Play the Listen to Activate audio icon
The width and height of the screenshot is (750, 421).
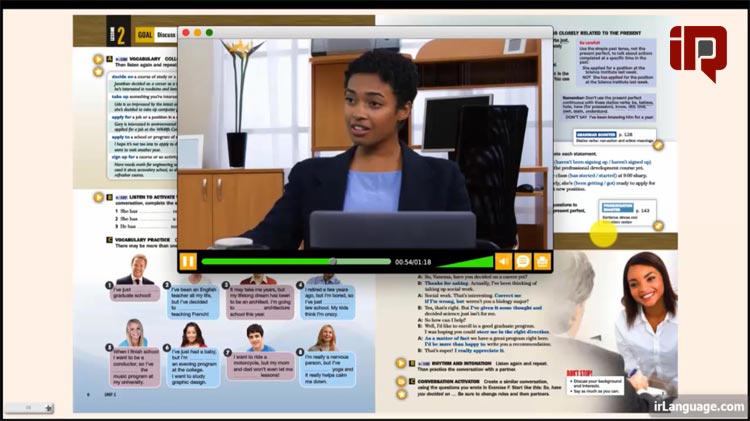(x=98, y=197)
